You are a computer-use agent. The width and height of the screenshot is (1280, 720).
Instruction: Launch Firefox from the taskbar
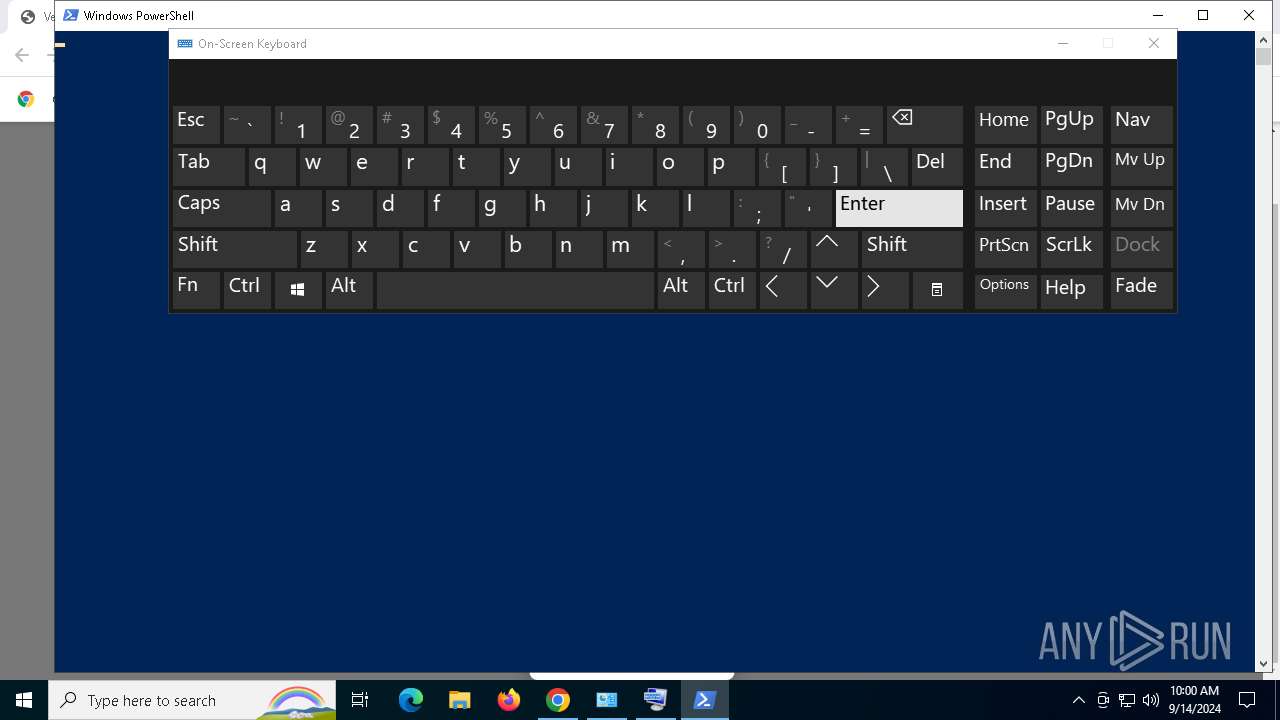(x=509, y=700)
